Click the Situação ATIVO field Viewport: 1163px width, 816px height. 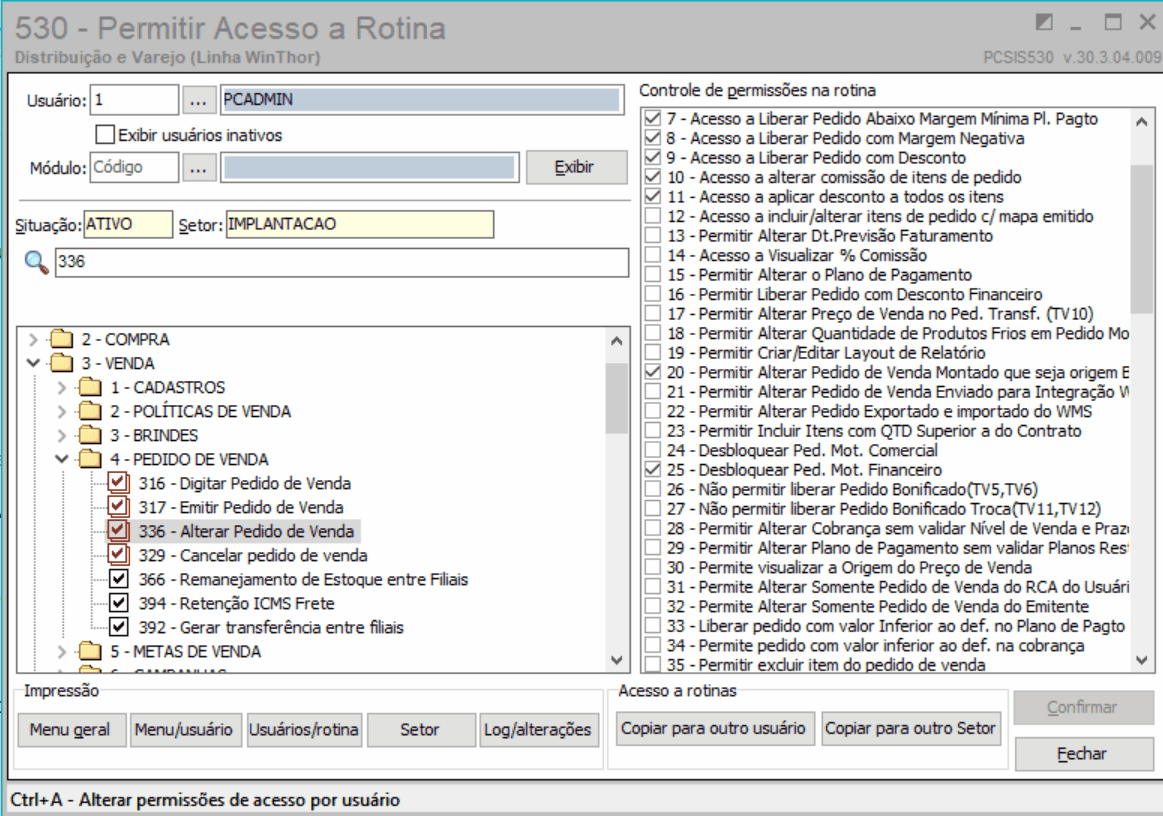pyautogui.click(x=128, y=224)
